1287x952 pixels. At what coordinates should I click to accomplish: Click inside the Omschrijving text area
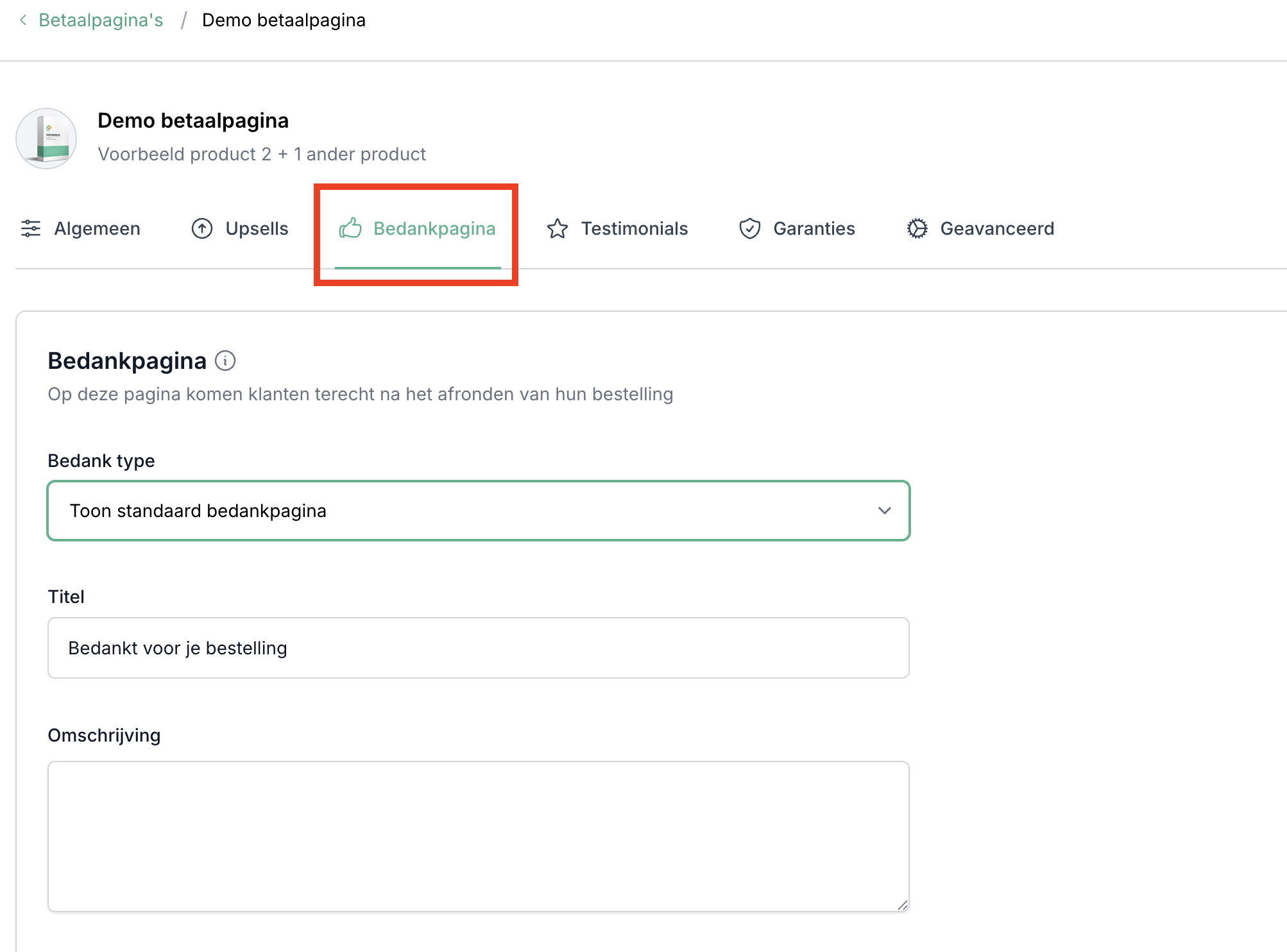pos(478,836)
